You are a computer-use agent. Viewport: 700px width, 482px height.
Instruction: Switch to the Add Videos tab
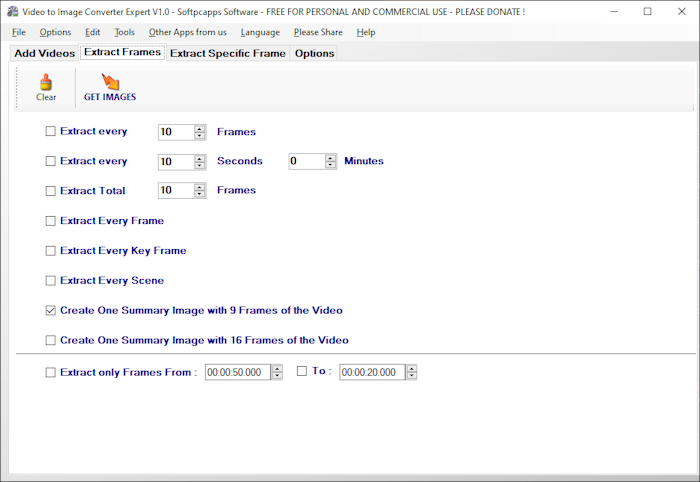point(44,53)
